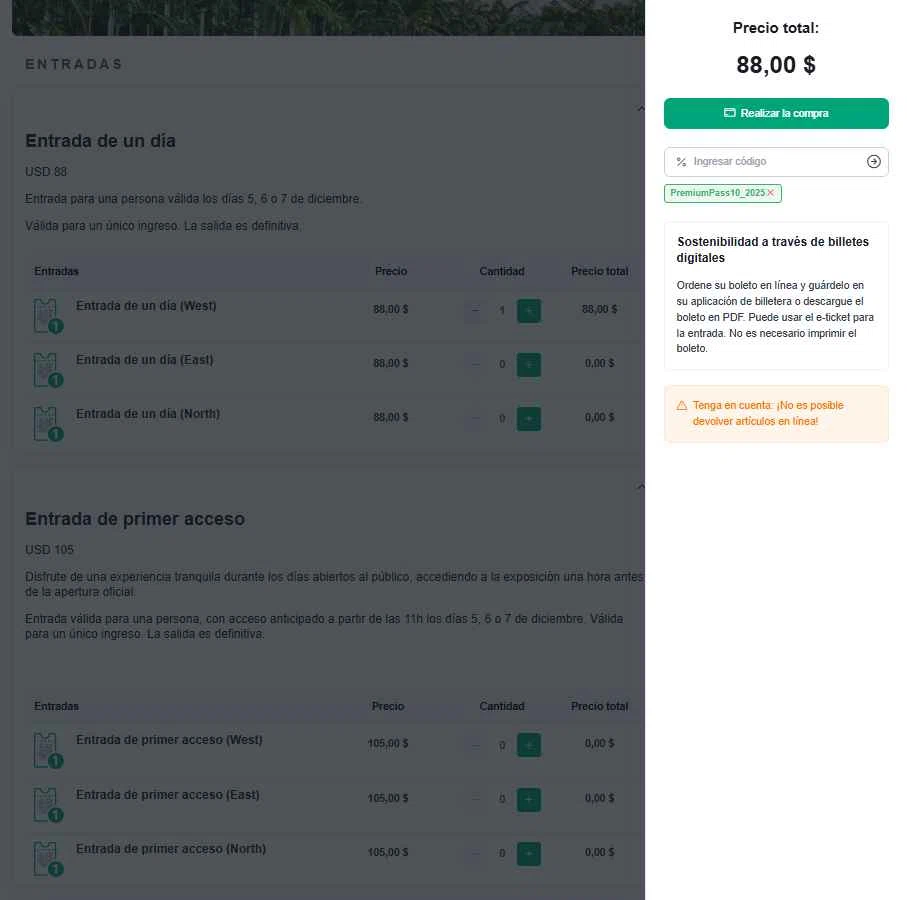907x900 pixels.
Task: Remove the PremiumPass10_2025 coupon code
Action: pyautogui.click(x=770, y=193)
